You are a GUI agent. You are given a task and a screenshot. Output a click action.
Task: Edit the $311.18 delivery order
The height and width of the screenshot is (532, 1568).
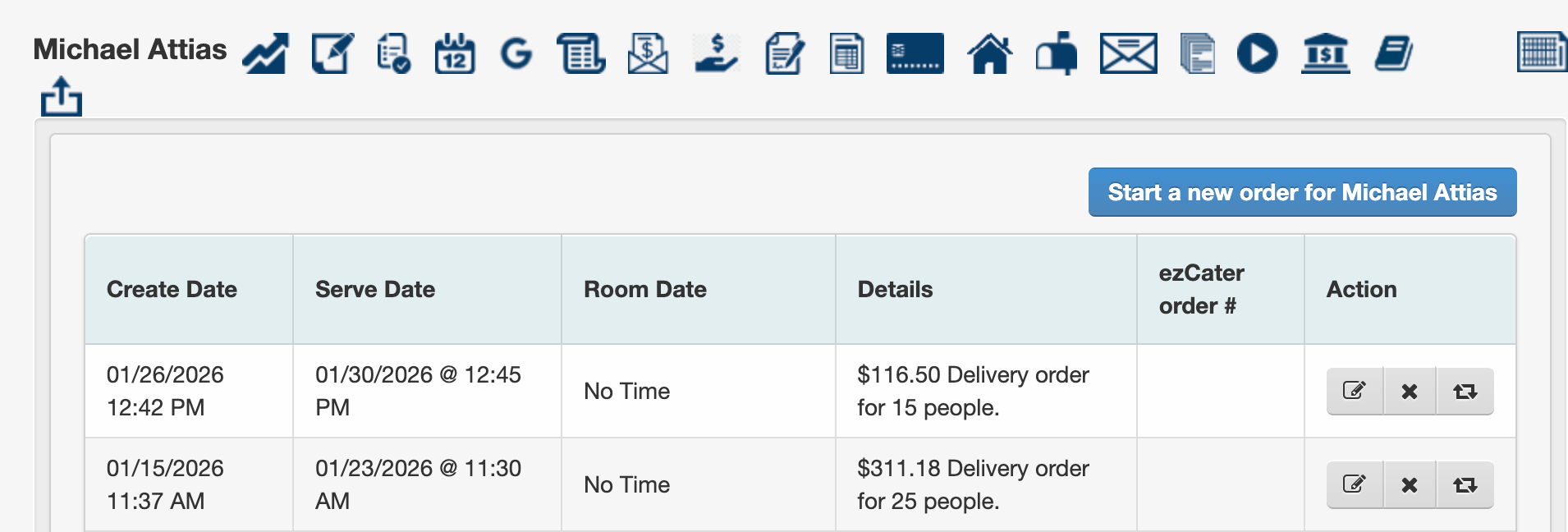[x=1355, y=484]
